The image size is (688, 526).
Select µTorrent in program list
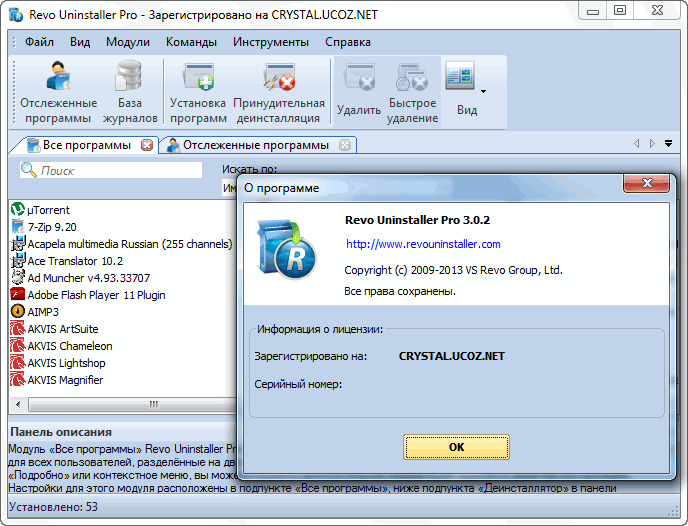(48, 210)
